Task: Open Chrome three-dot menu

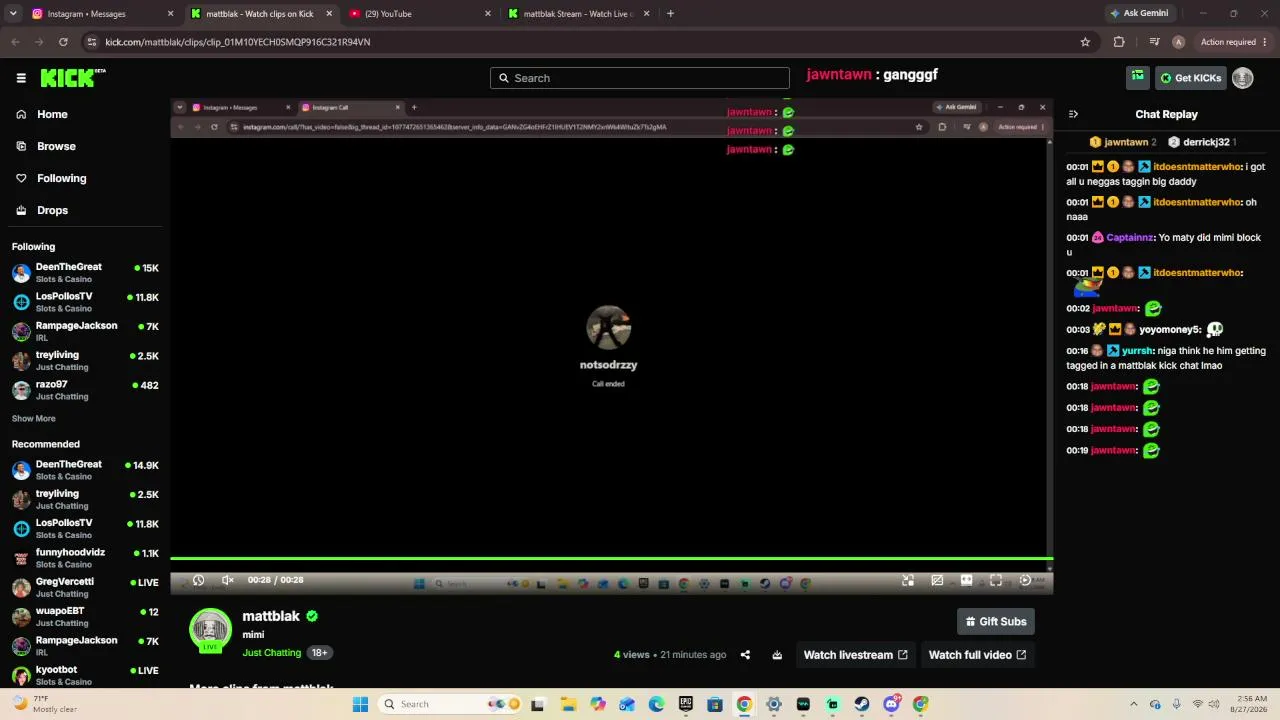Action: tap(1267, 42)
